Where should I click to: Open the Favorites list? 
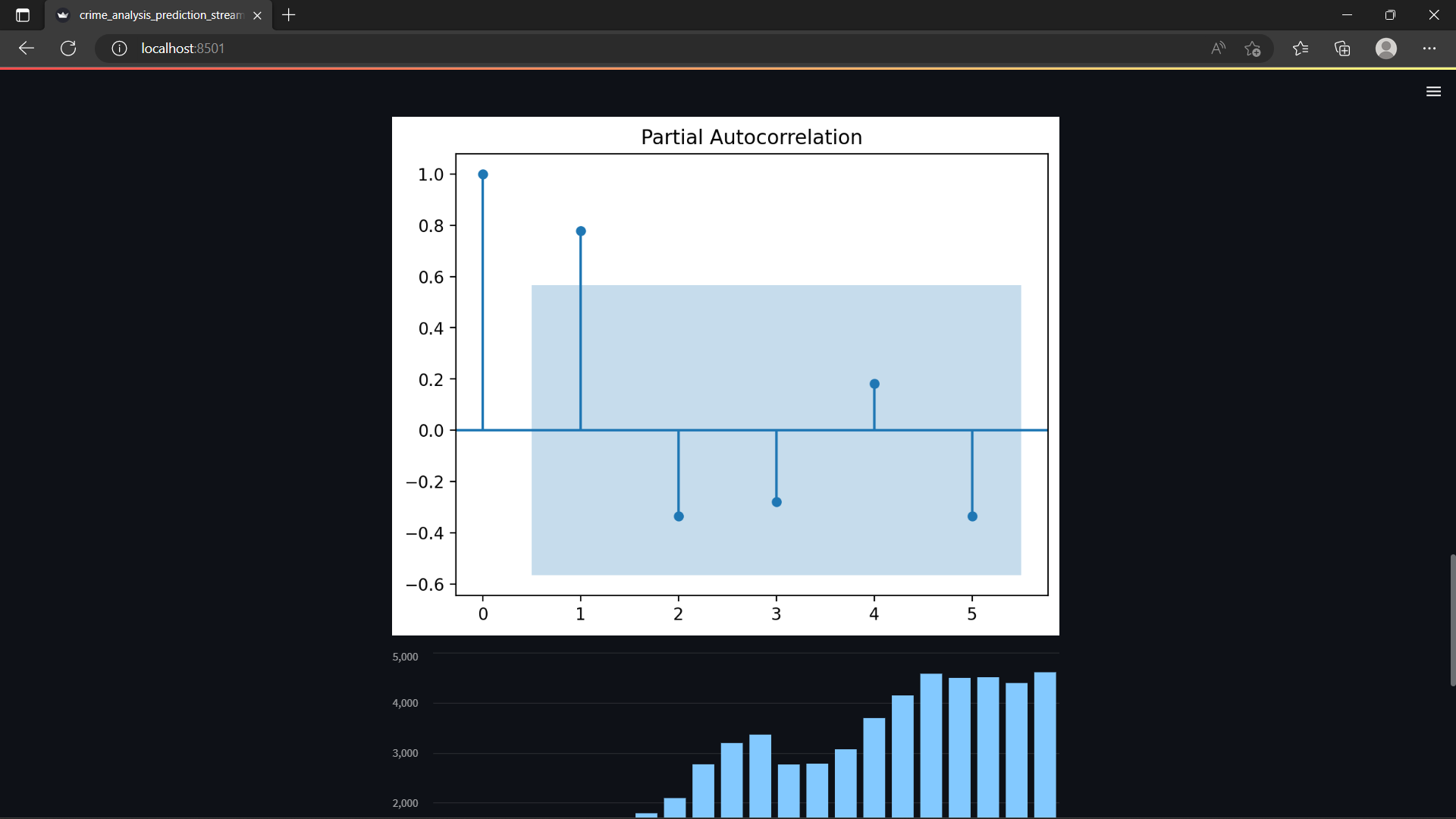(1301, 48)
